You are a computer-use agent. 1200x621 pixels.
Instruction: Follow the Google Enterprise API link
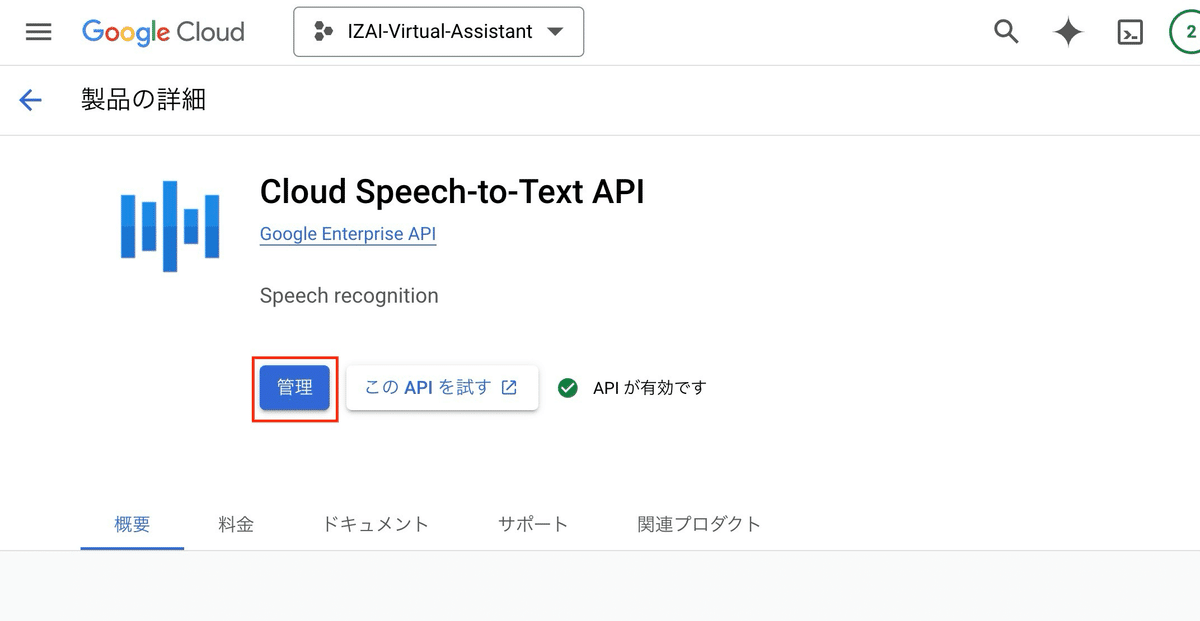[347, 233]
